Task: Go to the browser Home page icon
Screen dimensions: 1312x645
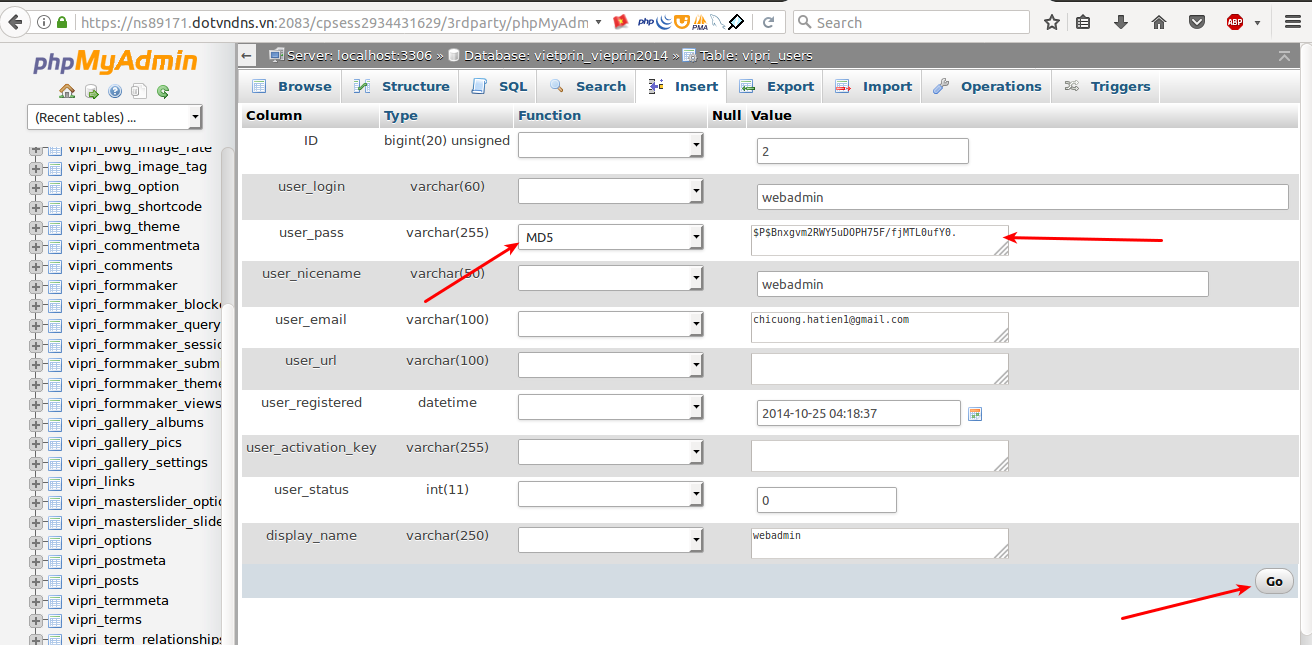Action: coord(1159,22)
